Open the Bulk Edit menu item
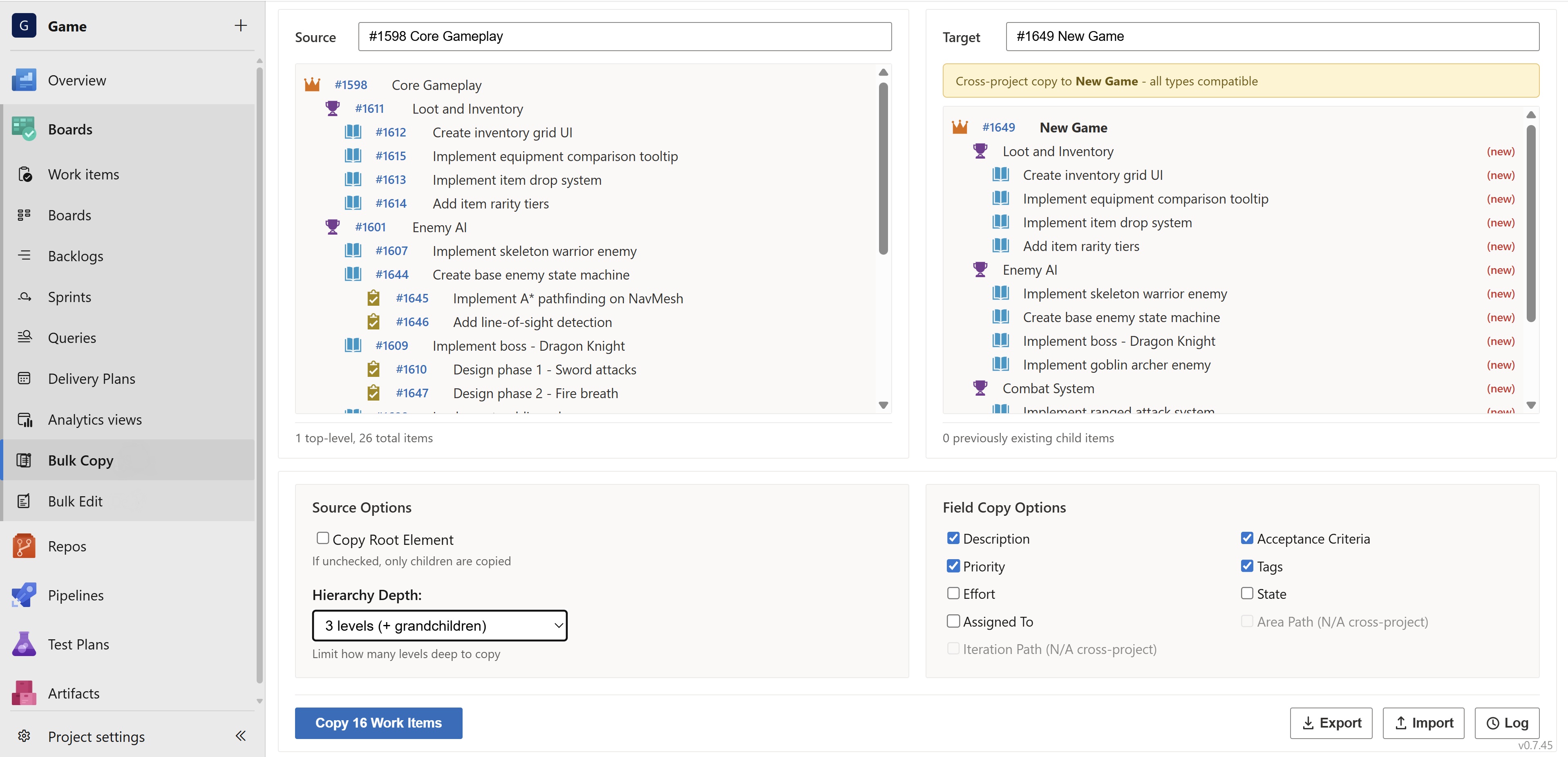The height and width of the screenshot is (757, 1568). pyautogui.click(x=76, y=501)
